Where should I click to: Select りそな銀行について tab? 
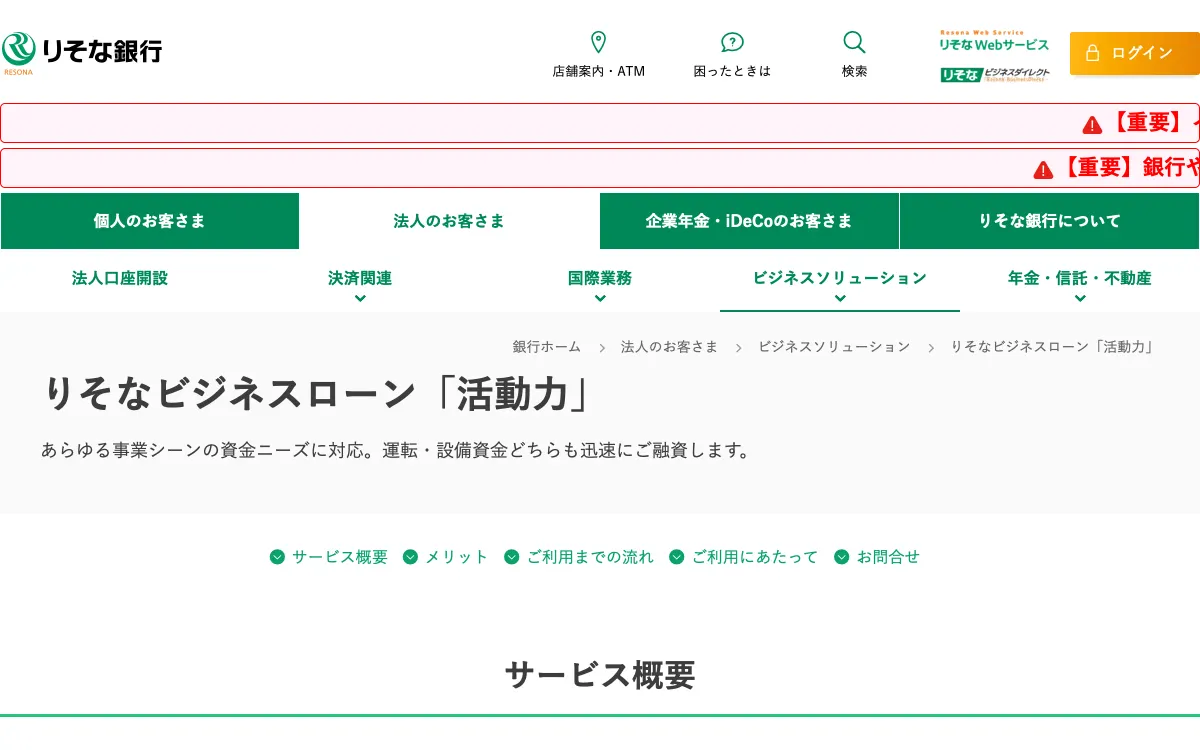pyautogui.click(x=1049, y=221)
